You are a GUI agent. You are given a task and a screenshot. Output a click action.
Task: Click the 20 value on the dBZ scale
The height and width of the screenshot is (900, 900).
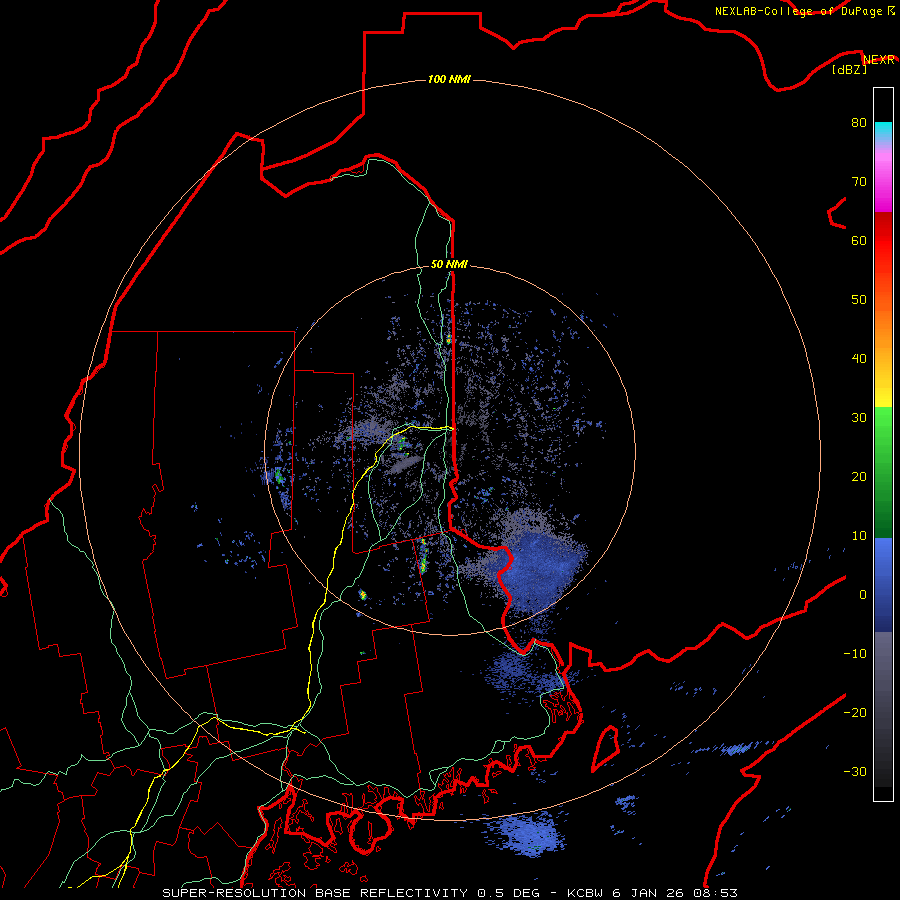pyautogui.click(x=859, y=476)
